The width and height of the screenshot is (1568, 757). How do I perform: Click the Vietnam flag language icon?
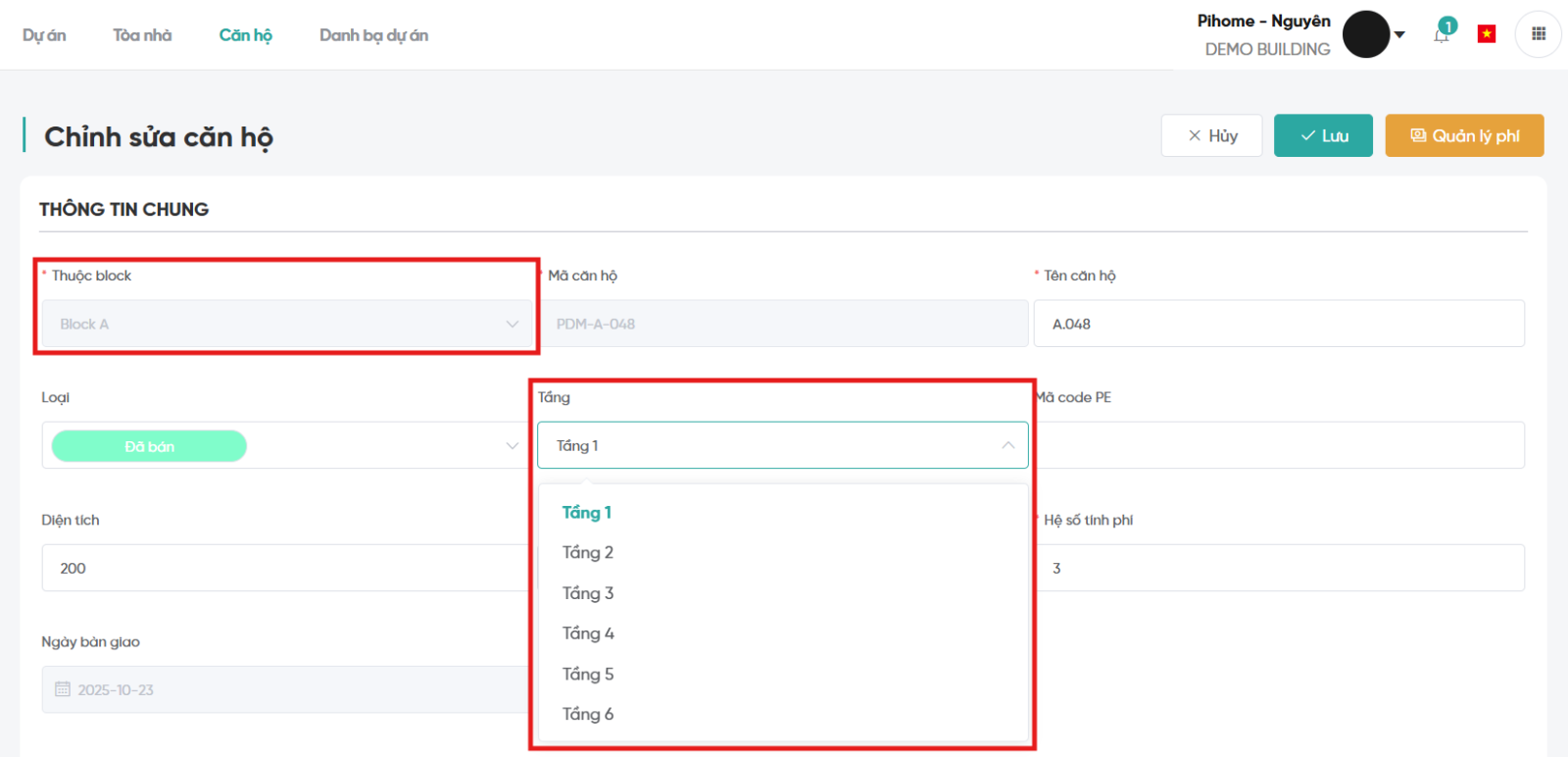tap(1487, 34)
